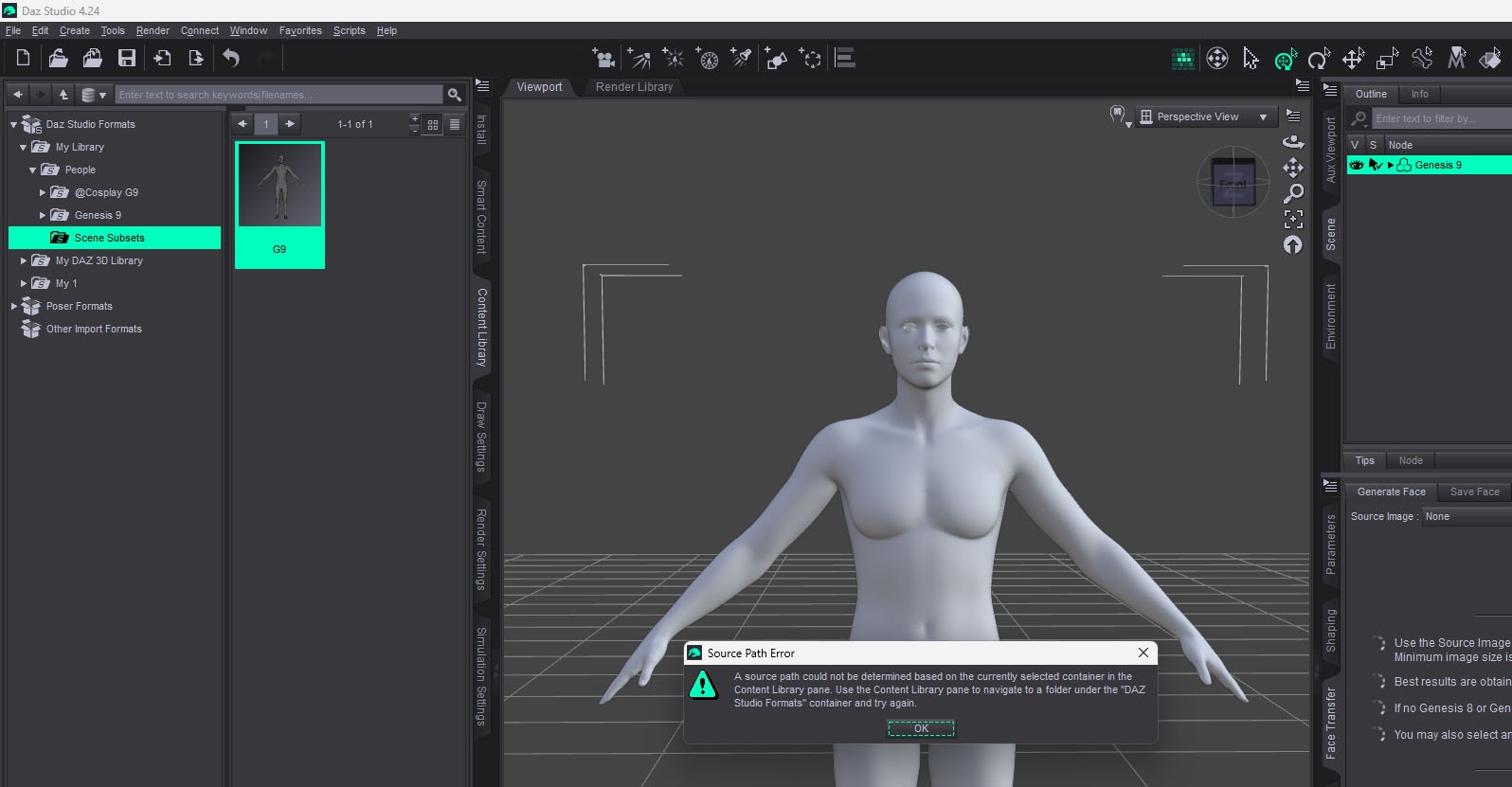
Task: Expand the Poser Formats tree
Action: click(x=13, y=306)
